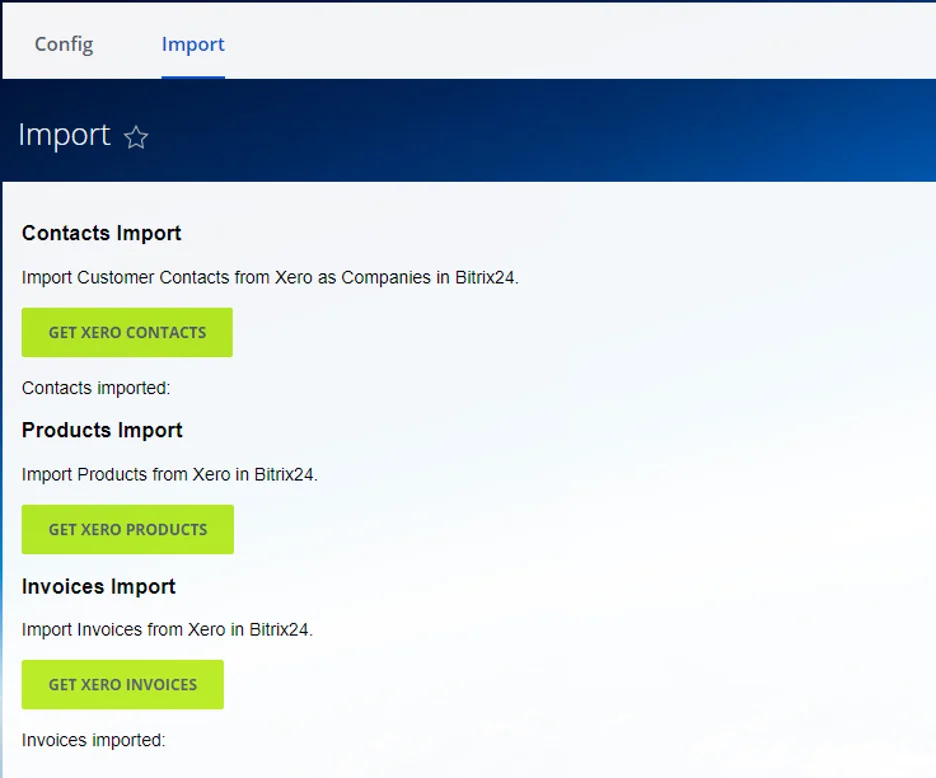This screenshot has height=778, width=936.
Task: Click the Invoices Import section heading
Action: (98, 586)
